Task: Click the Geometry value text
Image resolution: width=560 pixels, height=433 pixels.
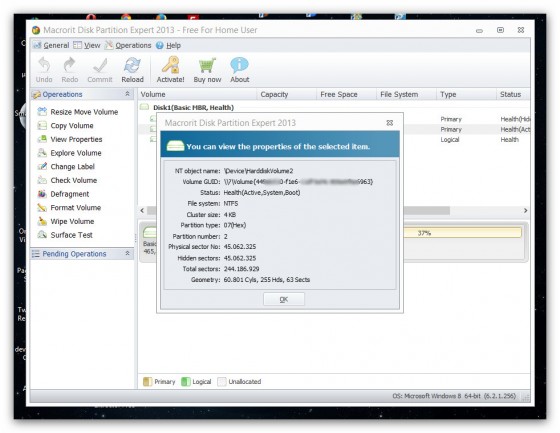Action: pyautogui.click(x=267, y=280)
